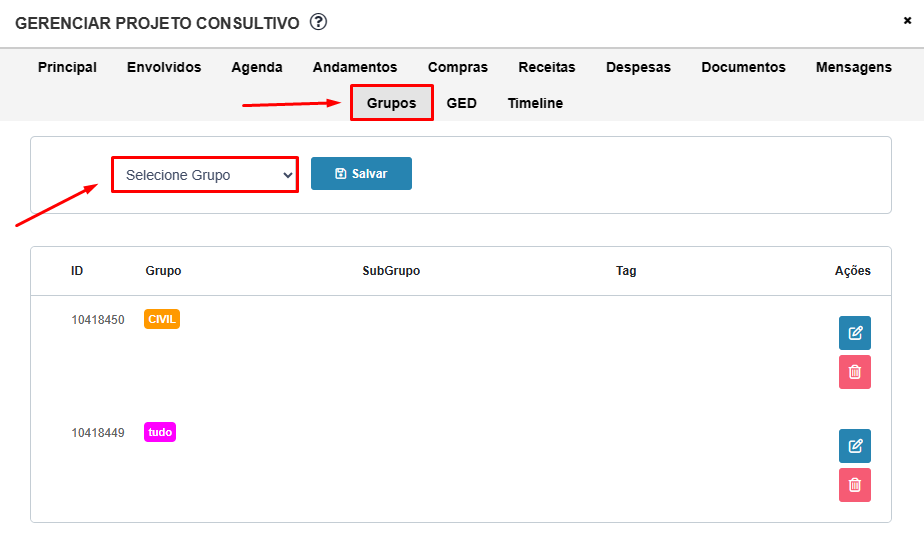Switch to the Principal tab

pyautogui.click(x=67, y=67)
